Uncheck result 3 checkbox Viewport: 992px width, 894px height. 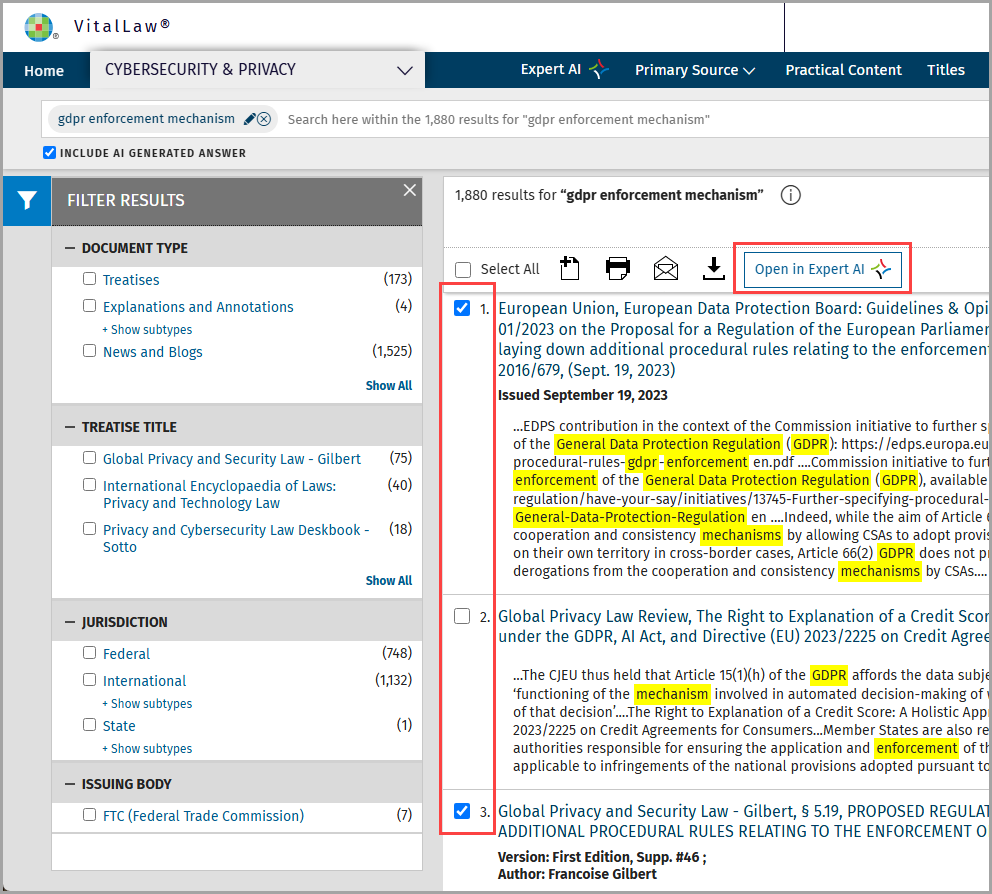click(x=462, y=811)
